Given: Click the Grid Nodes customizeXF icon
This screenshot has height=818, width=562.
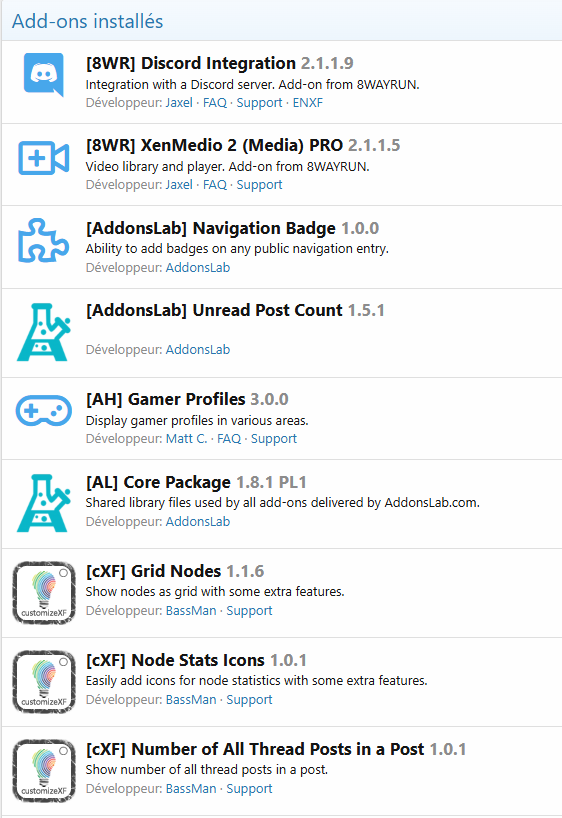Looking at the screenshot, I should tap(44, 593).
